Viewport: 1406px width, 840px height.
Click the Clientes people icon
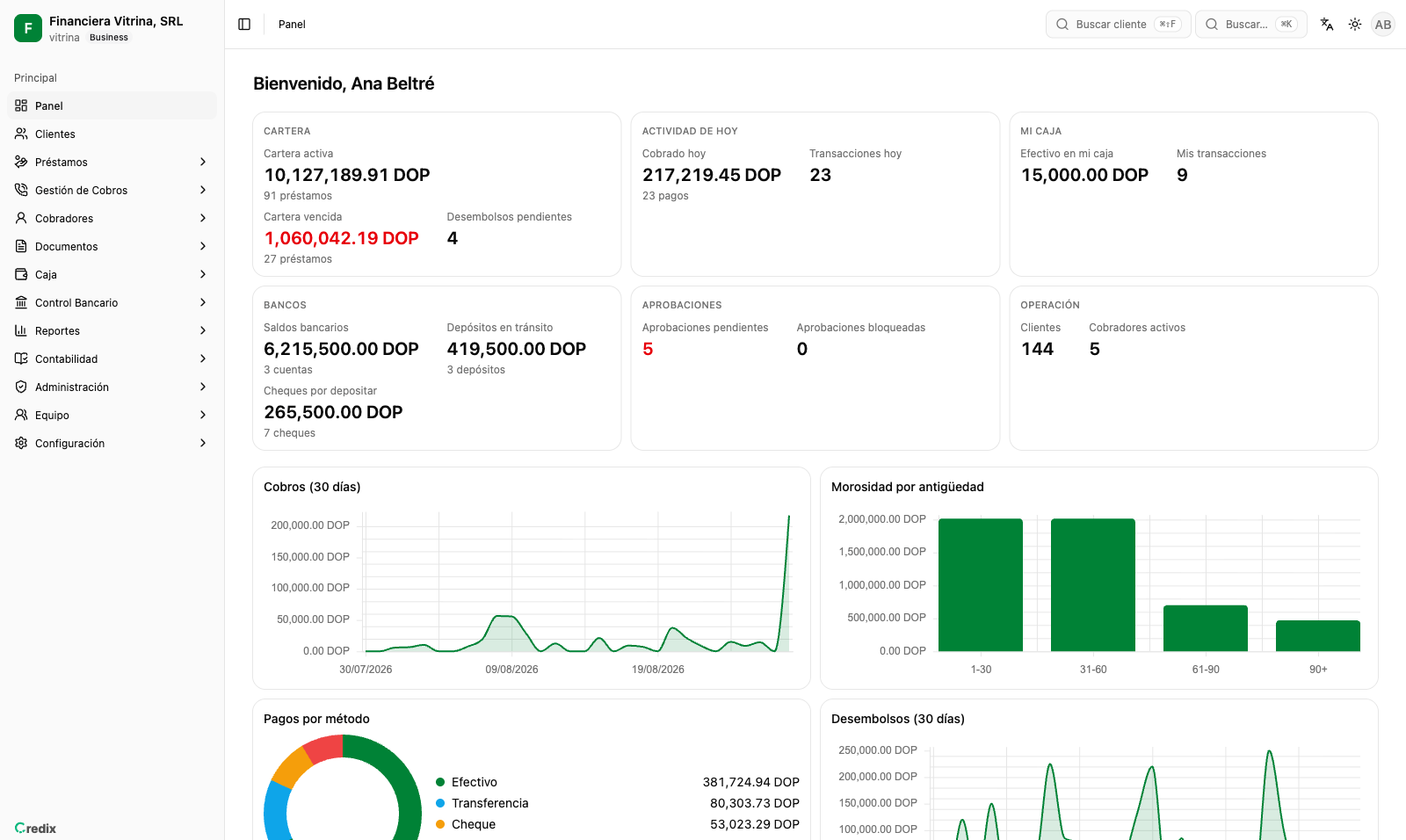(x=21, y=134)
